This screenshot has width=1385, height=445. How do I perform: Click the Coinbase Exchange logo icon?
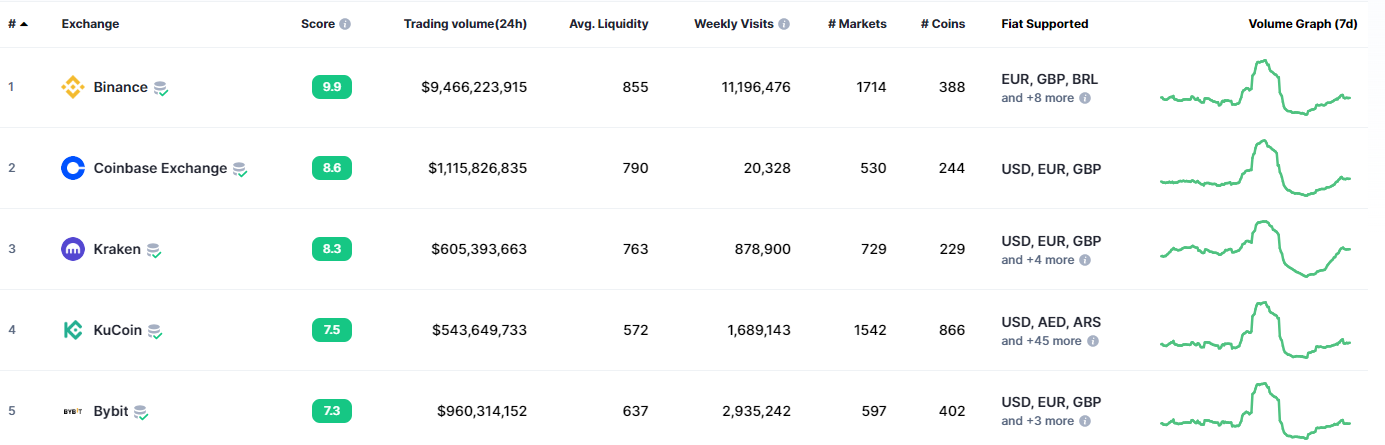(x=73, y=168)
